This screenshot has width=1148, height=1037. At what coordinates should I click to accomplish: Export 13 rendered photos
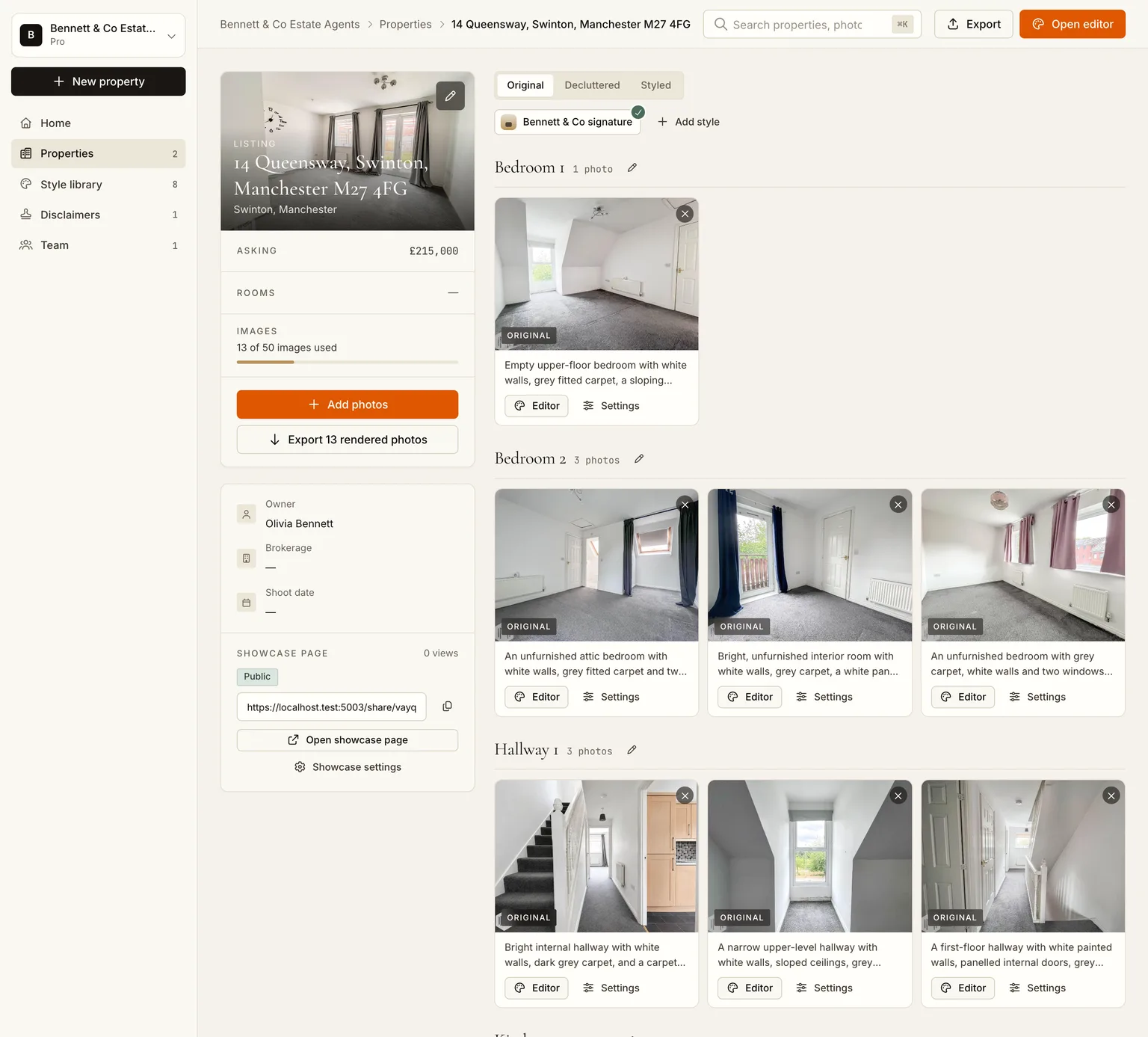[348, 440]
